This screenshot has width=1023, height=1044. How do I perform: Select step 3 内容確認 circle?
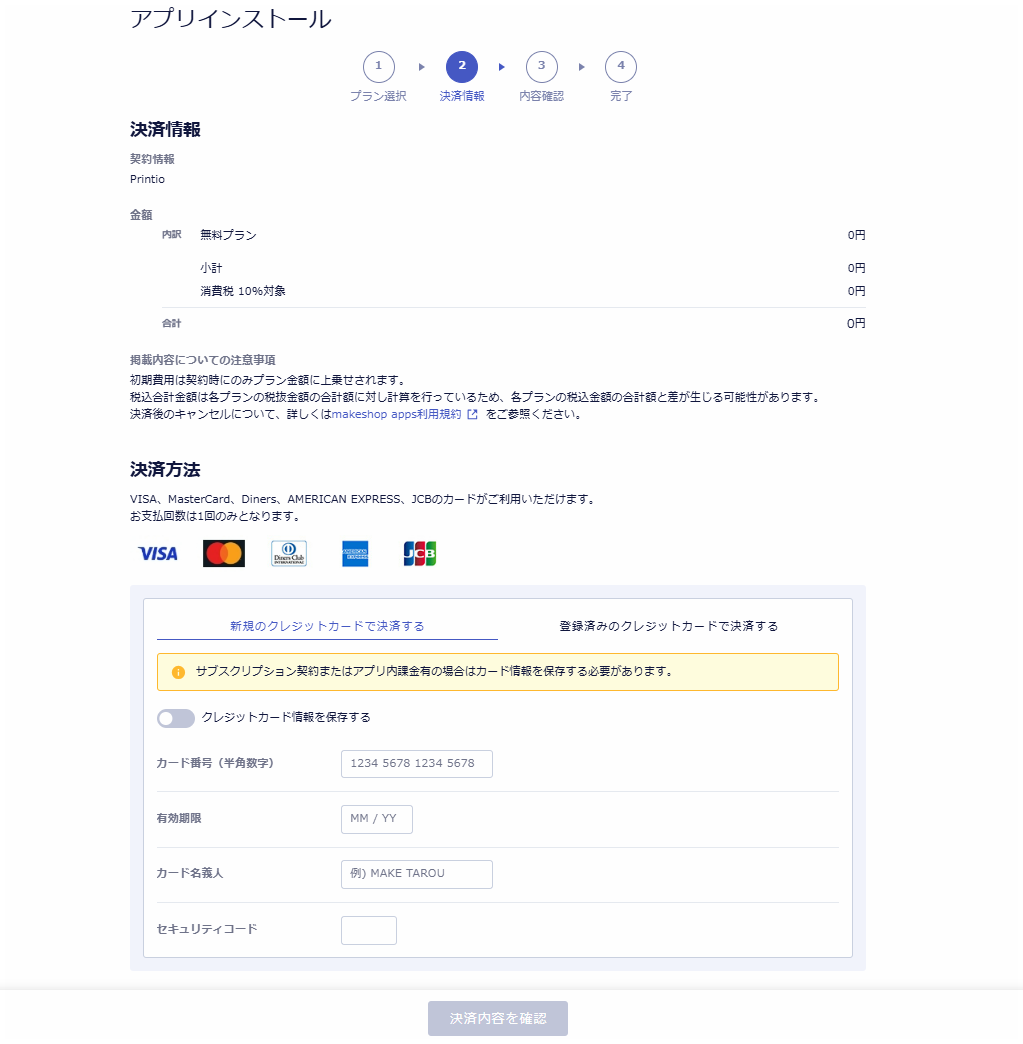tap(541, 67)
